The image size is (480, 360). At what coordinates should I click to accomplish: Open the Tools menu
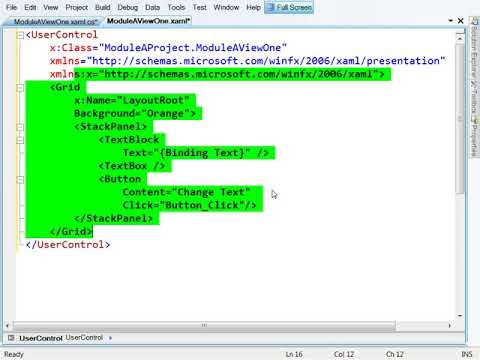point(176,7)
